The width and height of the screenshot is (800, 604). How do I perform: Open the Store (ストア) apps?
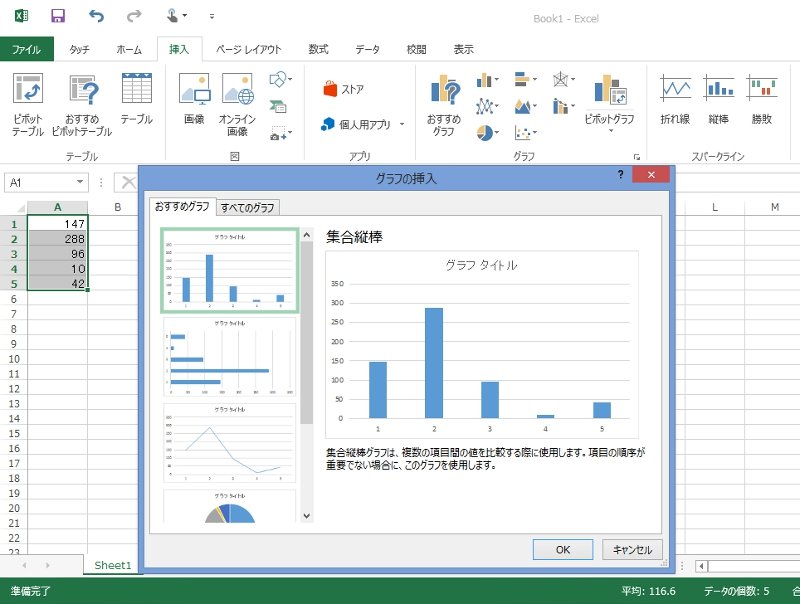pyautogui.click(x=343, y=89)
